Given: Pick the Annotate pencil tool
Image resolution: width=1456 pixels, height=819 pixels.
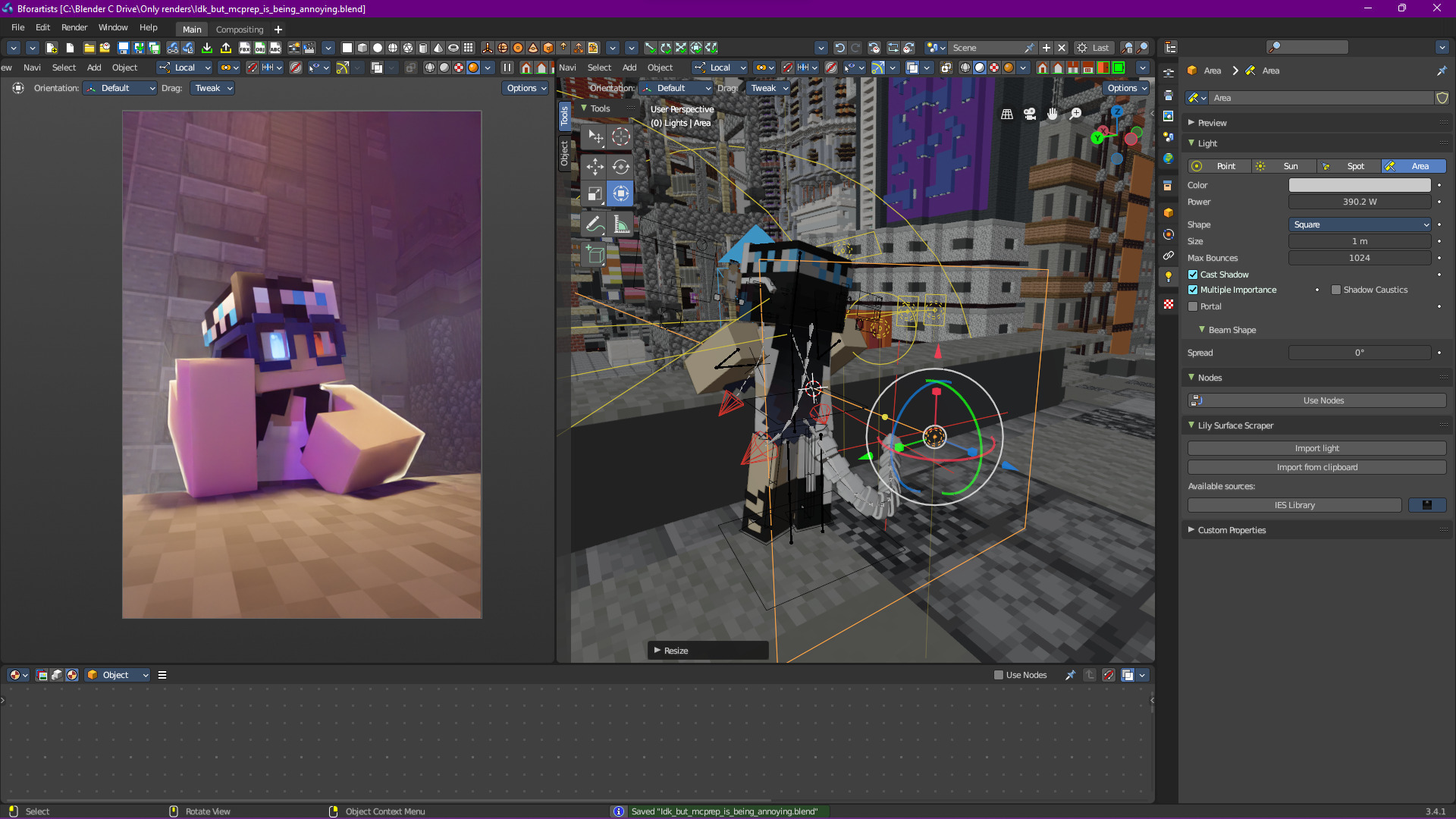Looking at the screenshot, I should [595, 224].
